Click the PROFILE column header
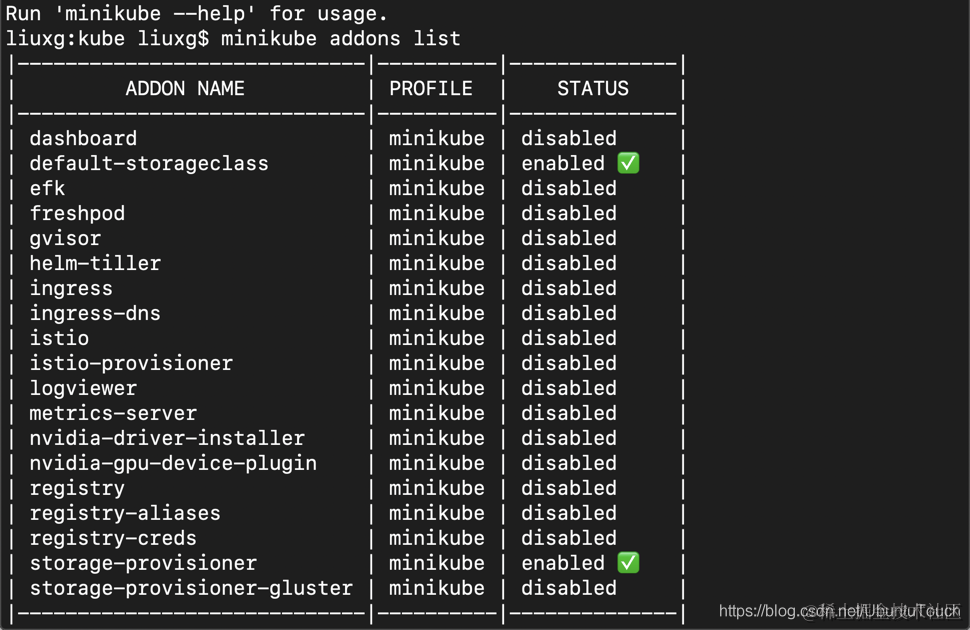Image resolution: width=970 pixels, height=630 pixels. [431, 88]
